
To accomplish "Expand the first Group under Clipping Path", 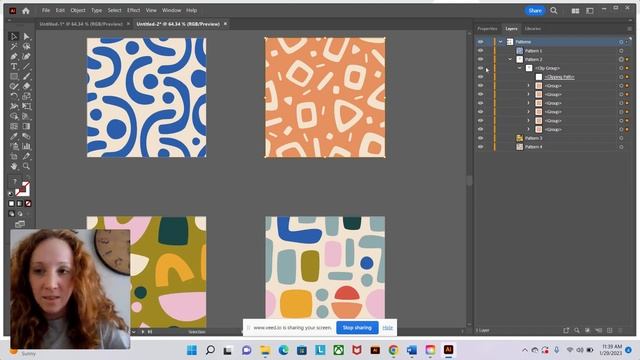I will coord(529,86).
